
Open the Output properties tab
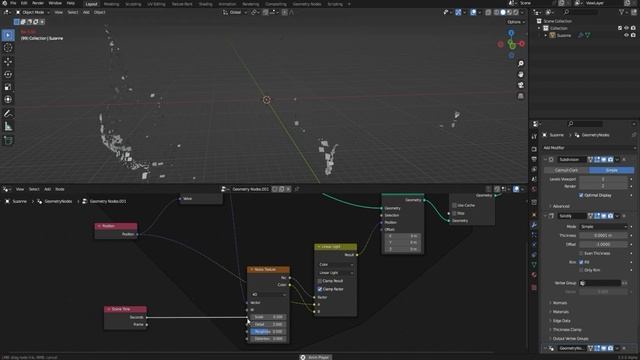point(534,159)
